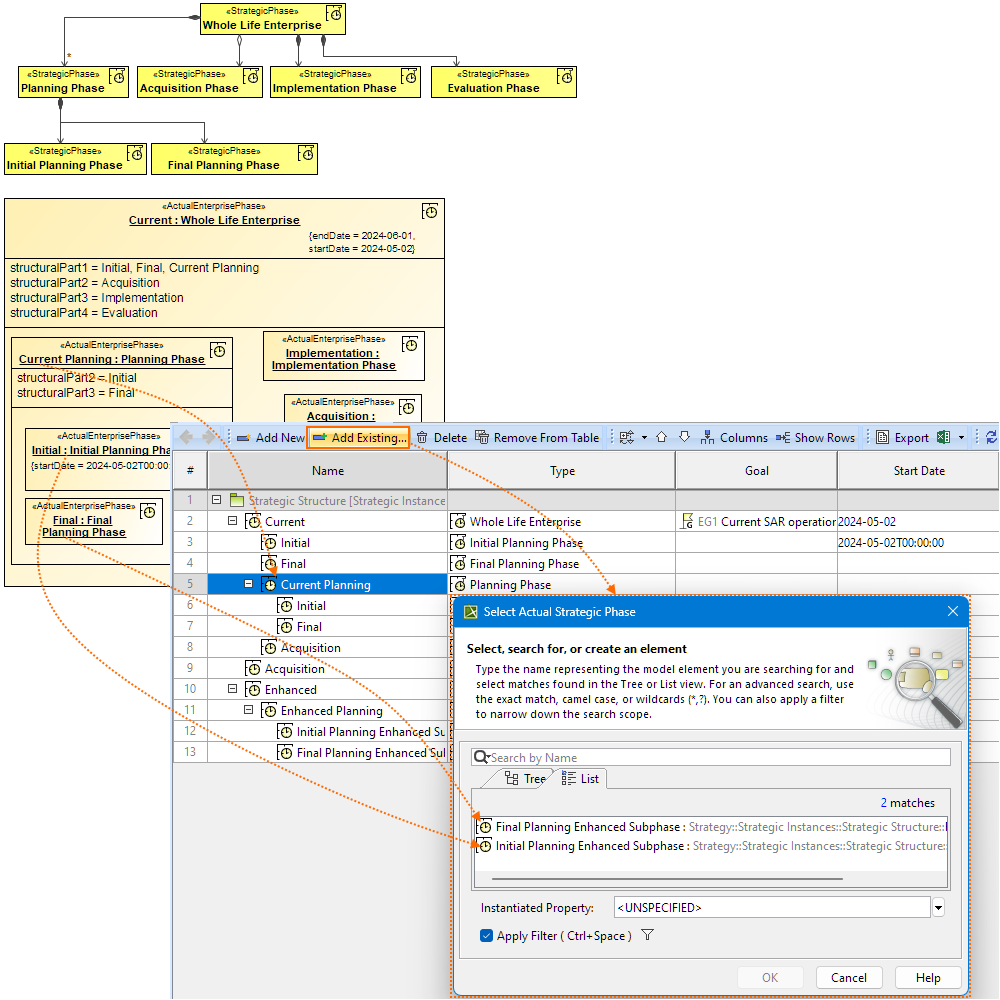Click the display mode icon in toolbar
The width and height of the screenshot is (1000, 1000).
[627, 438]
